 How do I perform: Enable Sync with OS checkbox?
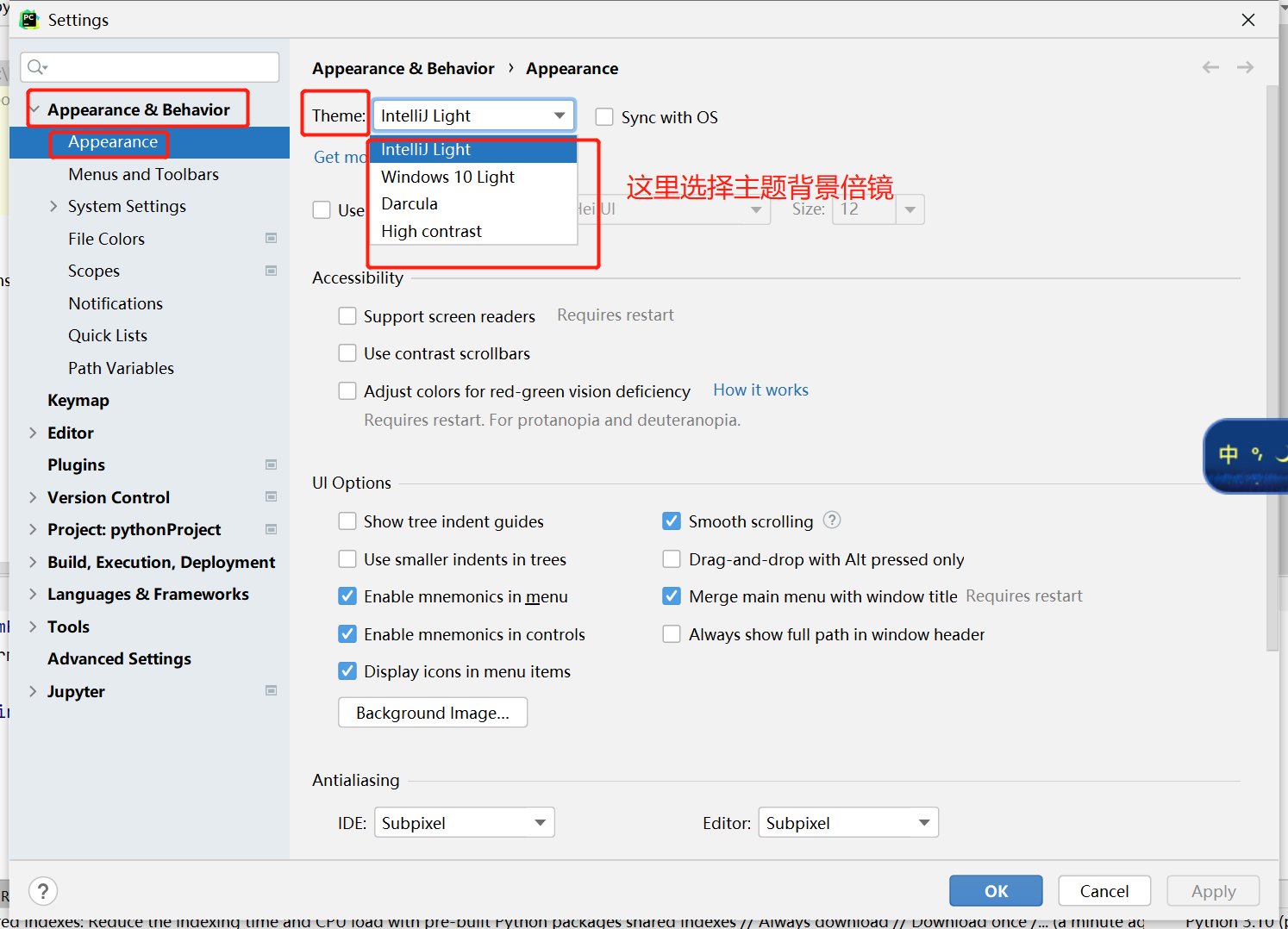tap(604, 117)
